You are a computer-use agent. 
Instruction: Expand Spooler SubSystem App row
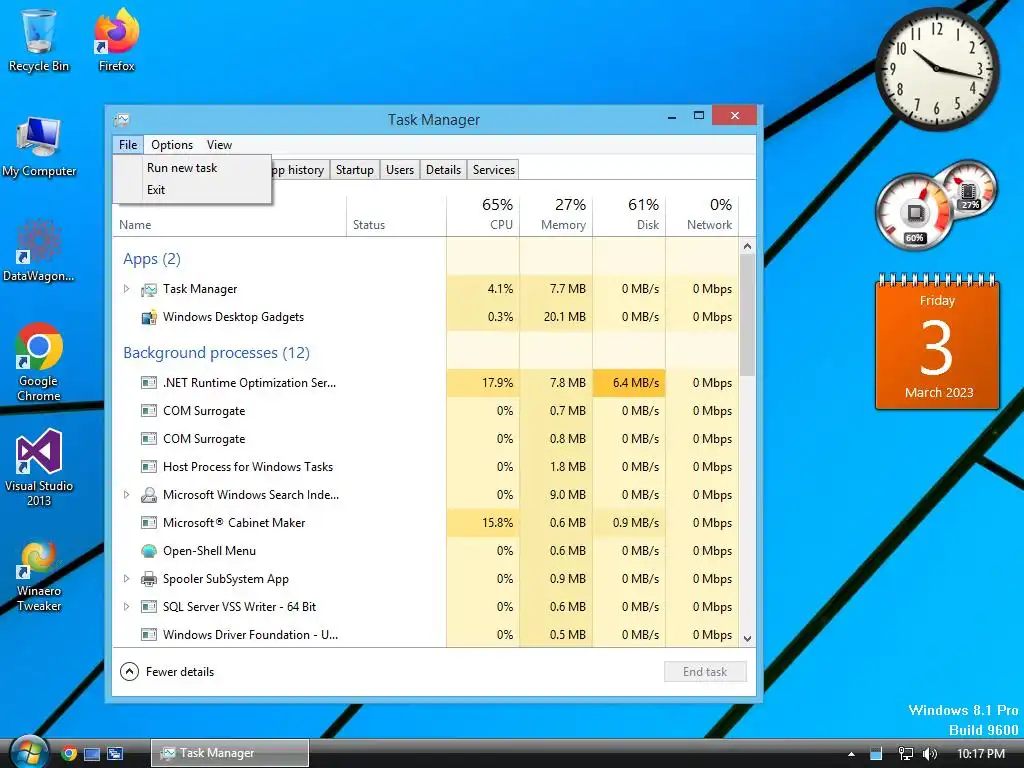click(x=127, y=579)
